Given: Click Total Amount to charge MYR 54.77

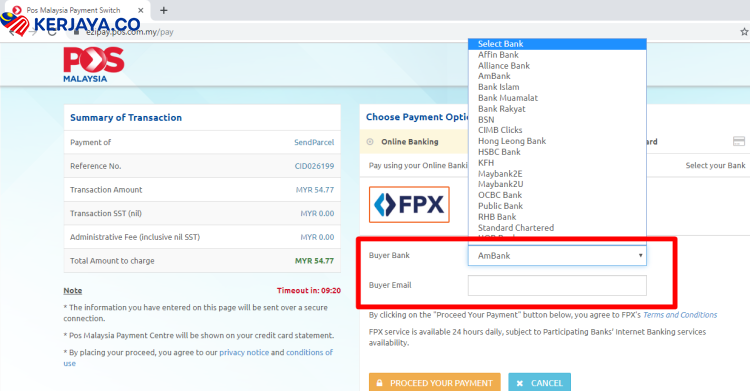Looking at the screenshot, I should click(314, 261).
